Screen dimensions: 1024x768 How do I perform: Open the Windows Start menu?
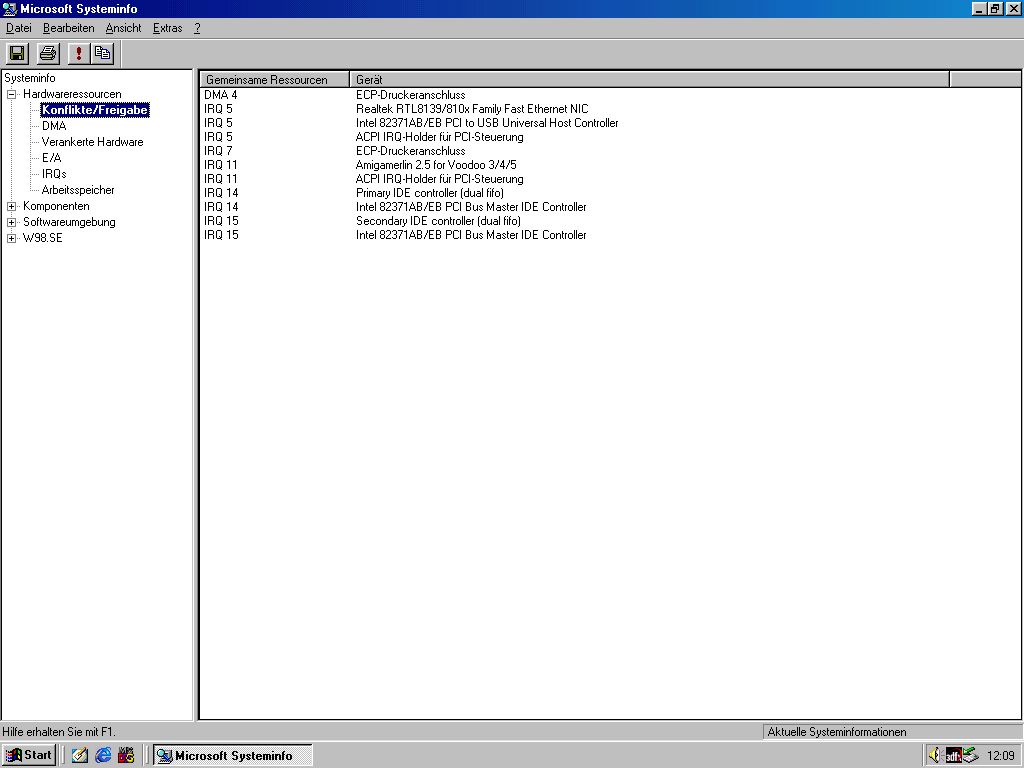[x=28, y=756]
